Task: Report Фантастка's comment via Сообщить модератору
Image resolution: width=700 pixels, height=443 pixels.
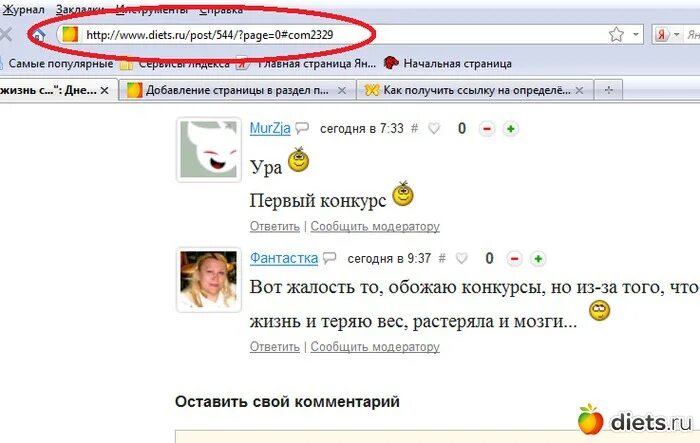Action: point(375,347)
